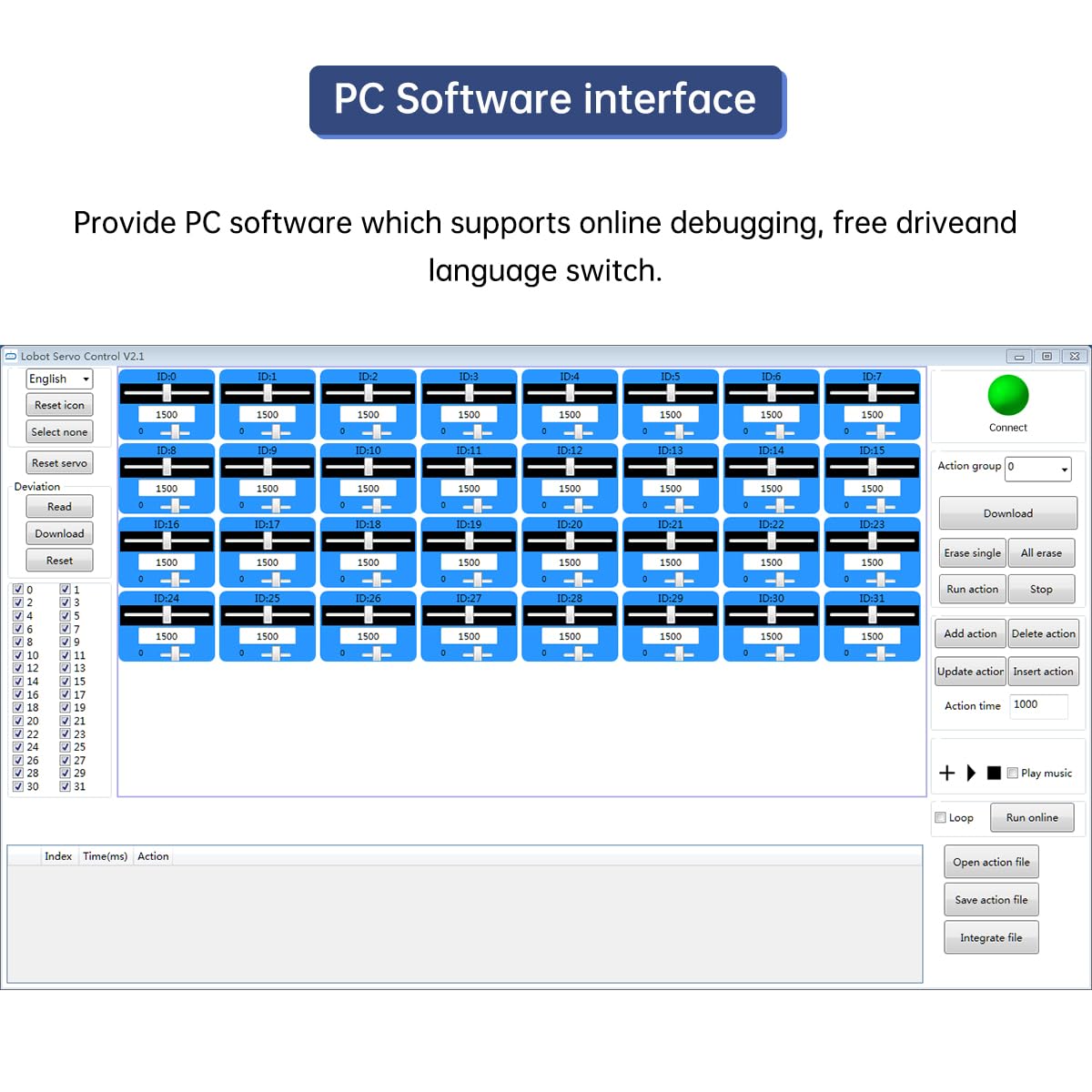This screenshot has width=1092, height=1092.
Task: Click the Time(ms) column header
Action: click(x=105, y=856)
